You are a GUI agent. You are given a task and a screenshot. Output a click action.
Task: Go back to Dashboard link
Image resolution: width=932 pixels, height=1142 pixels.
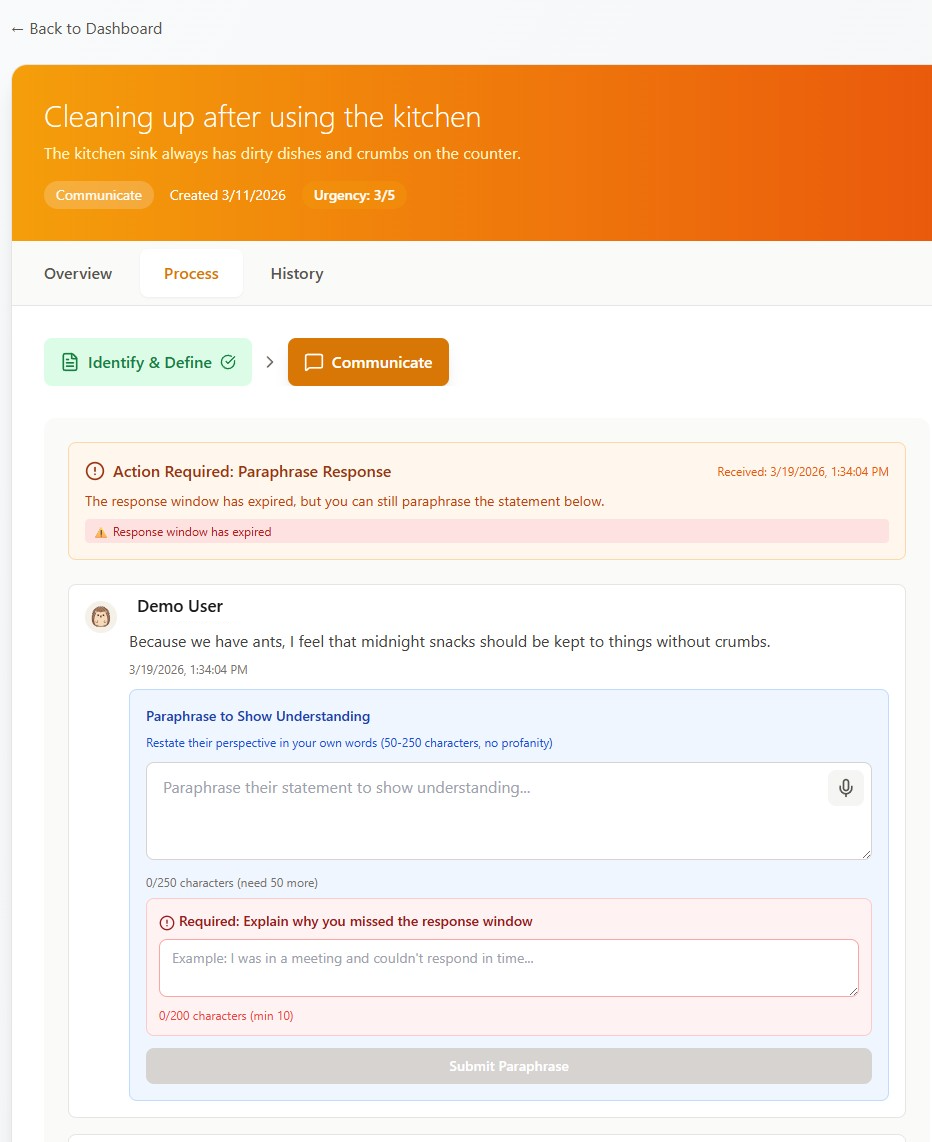[x=87, y=28]
